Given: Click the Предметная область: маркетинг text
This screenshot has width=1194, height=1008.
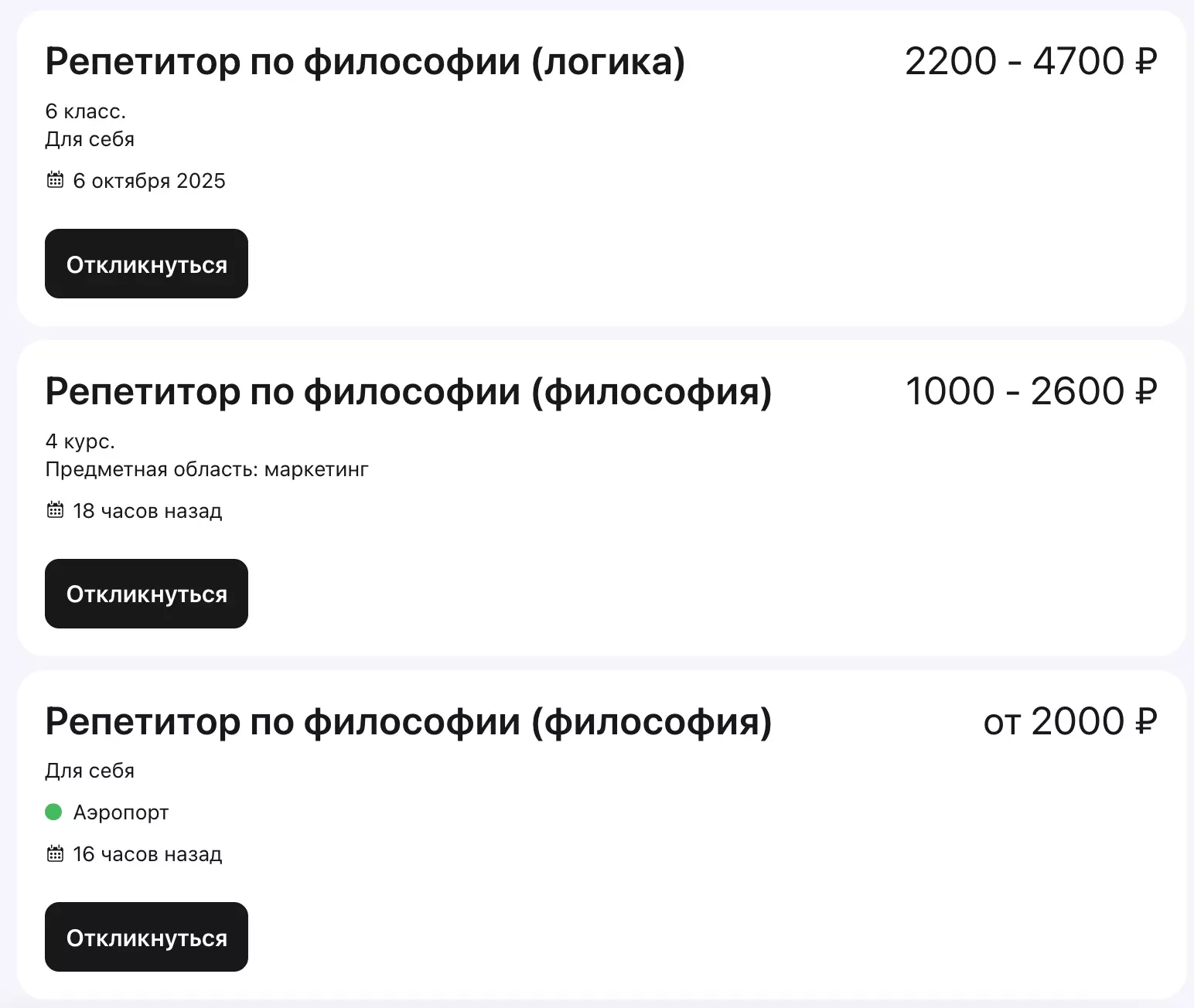Looking at the screenshot, I should [x=206, y=469].
